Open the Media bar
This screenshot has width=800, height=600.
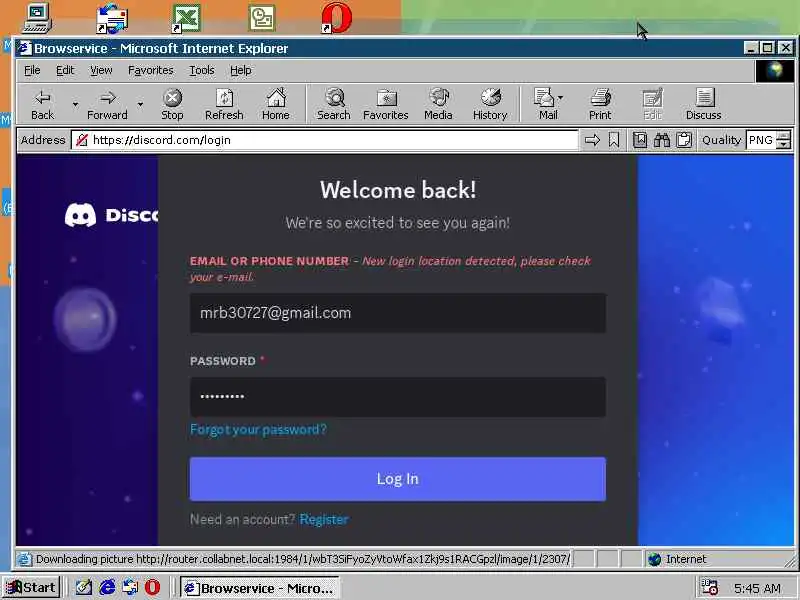point(438,105)
